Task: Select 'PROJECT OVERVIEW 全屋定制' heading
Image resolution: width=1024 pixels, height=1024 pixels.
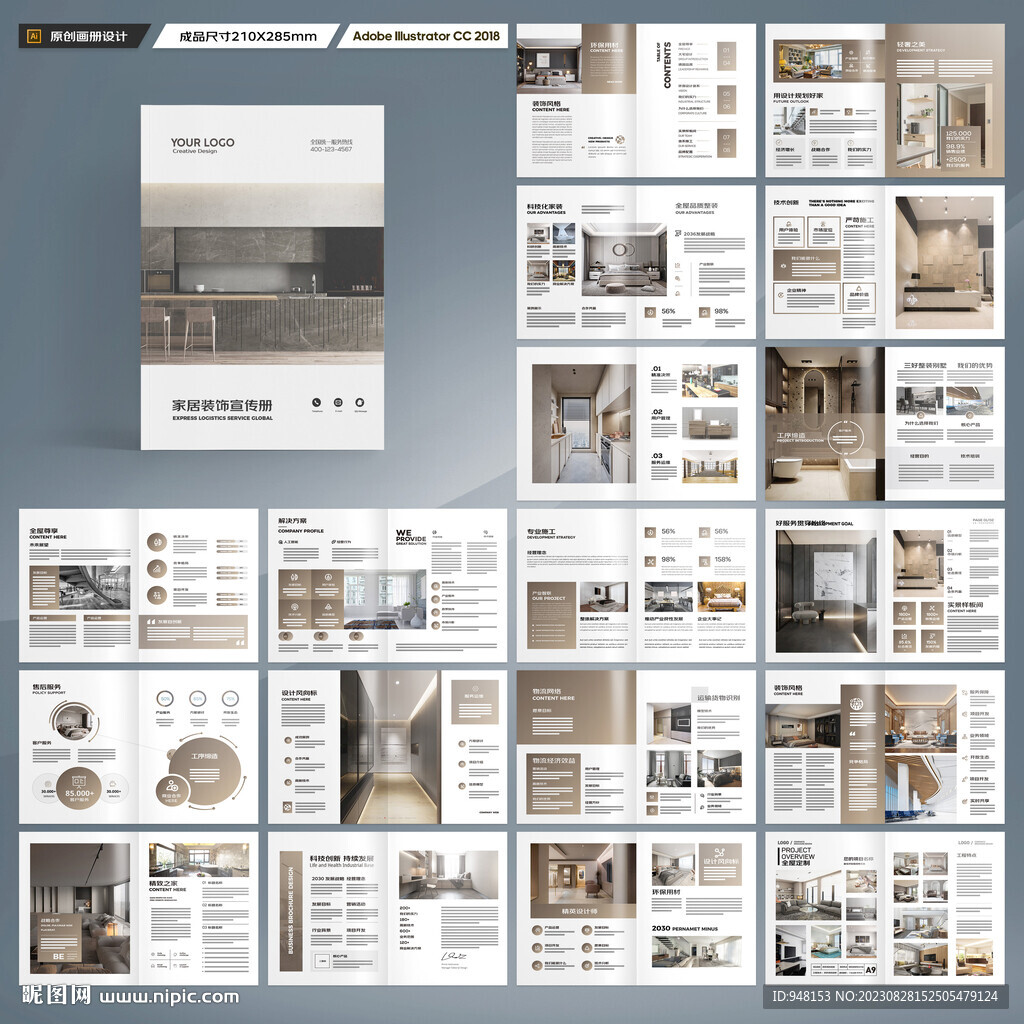Action: coord(797,856)
